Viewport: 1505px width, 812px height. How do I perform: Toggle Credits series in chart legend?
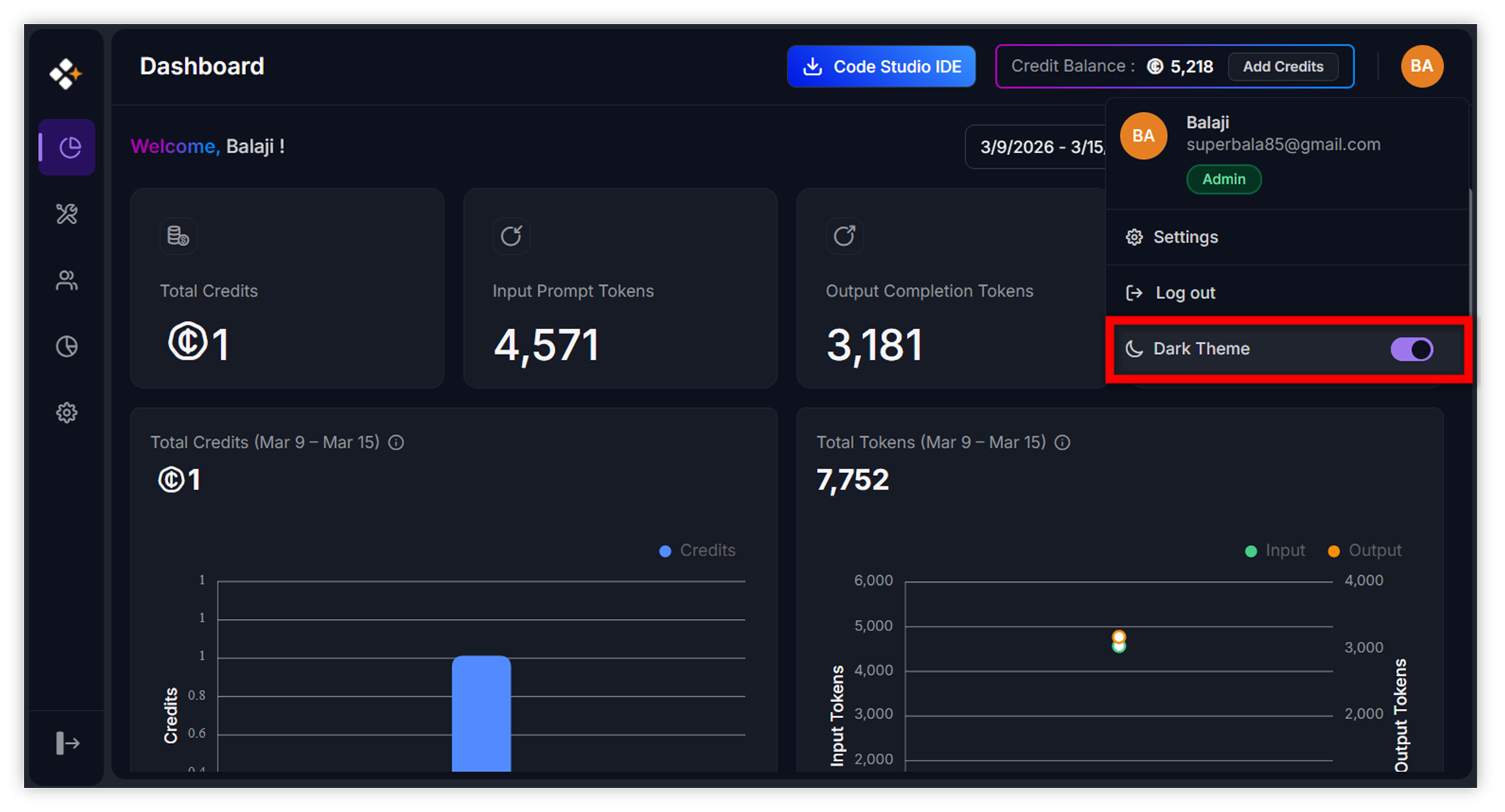point(697,551)
